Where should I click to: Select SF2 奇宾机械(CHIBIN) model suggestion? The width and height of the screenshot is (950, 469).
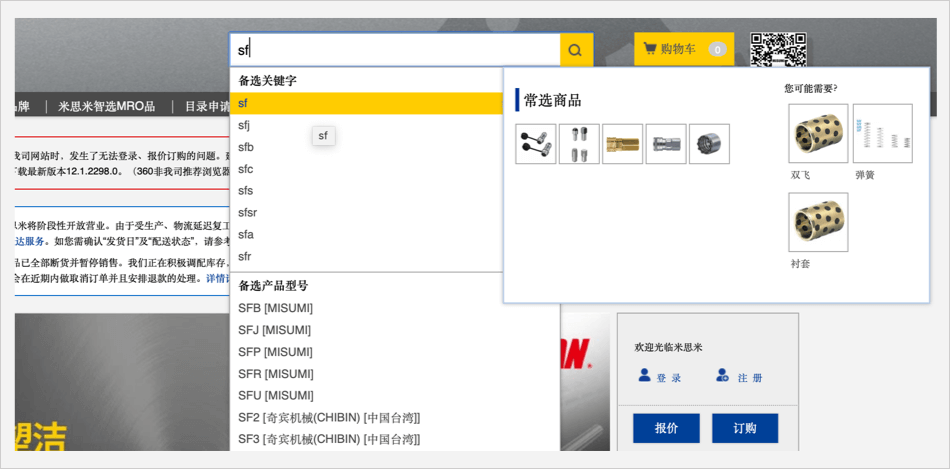[x=328, y=417]
